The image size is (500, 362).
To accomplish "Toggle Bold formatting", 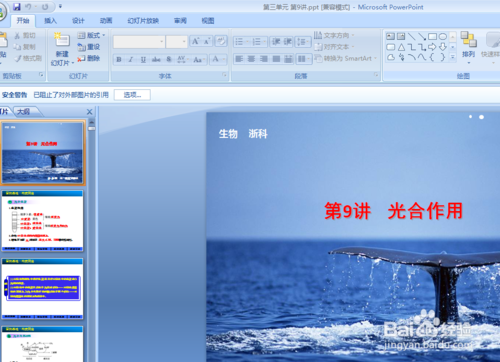I will 119,59.
